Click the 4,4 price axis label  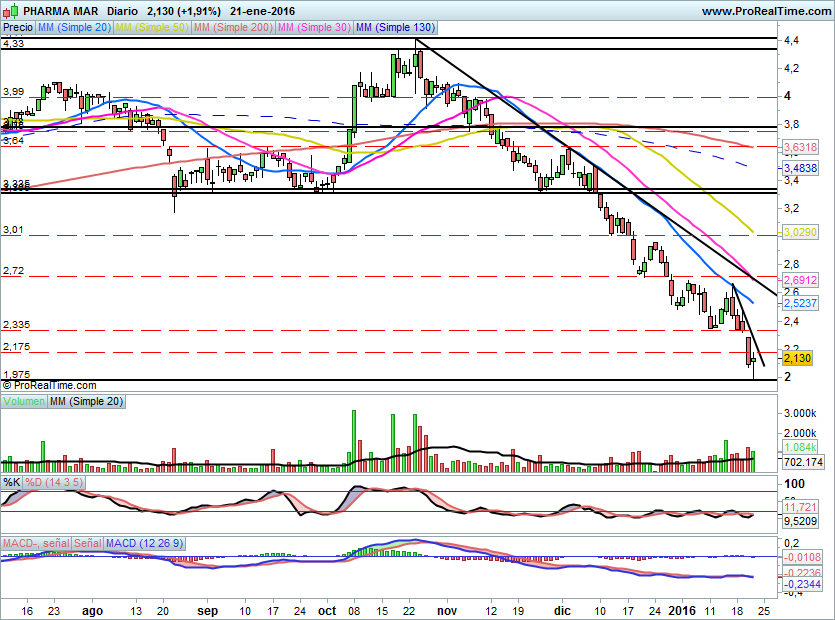(791, 40)
